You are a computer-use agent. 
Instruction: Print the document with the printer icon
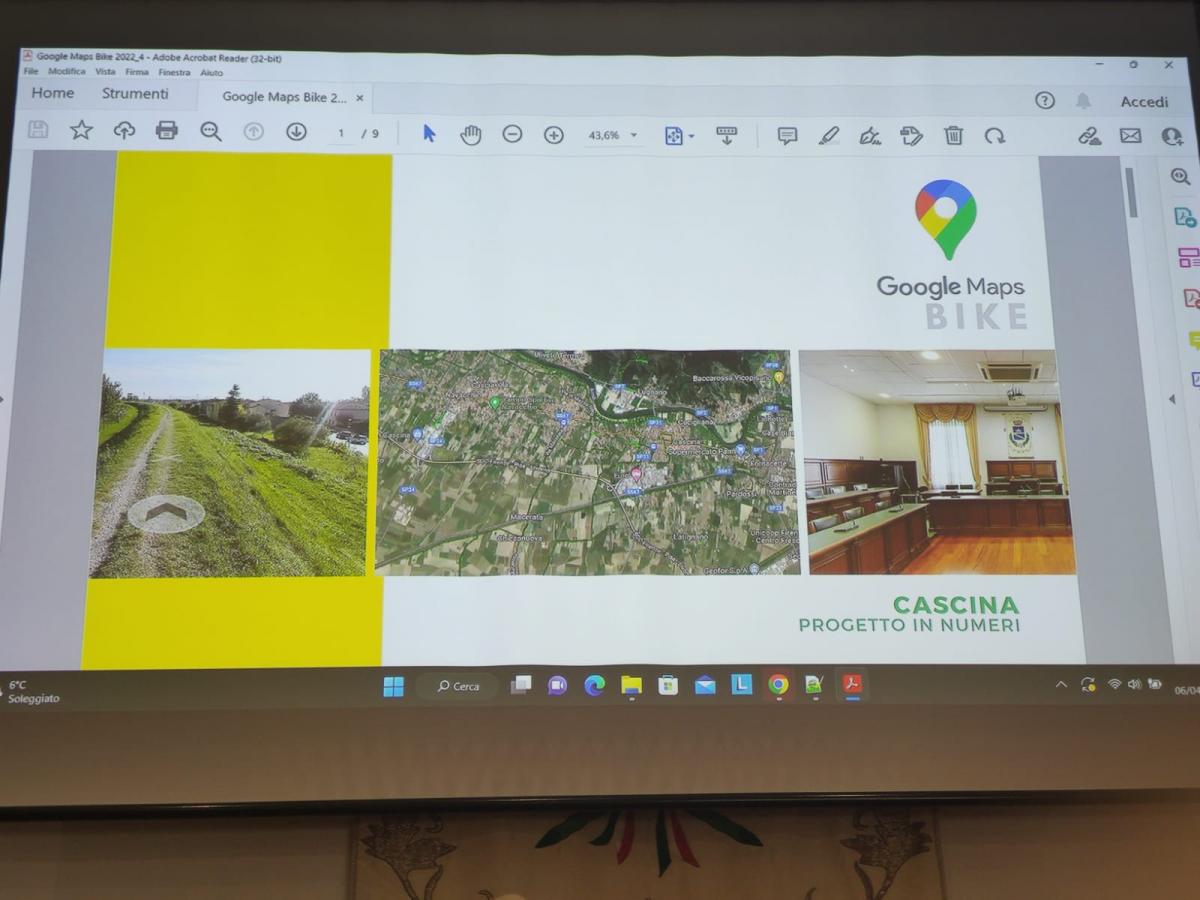(x=167, y=130)
